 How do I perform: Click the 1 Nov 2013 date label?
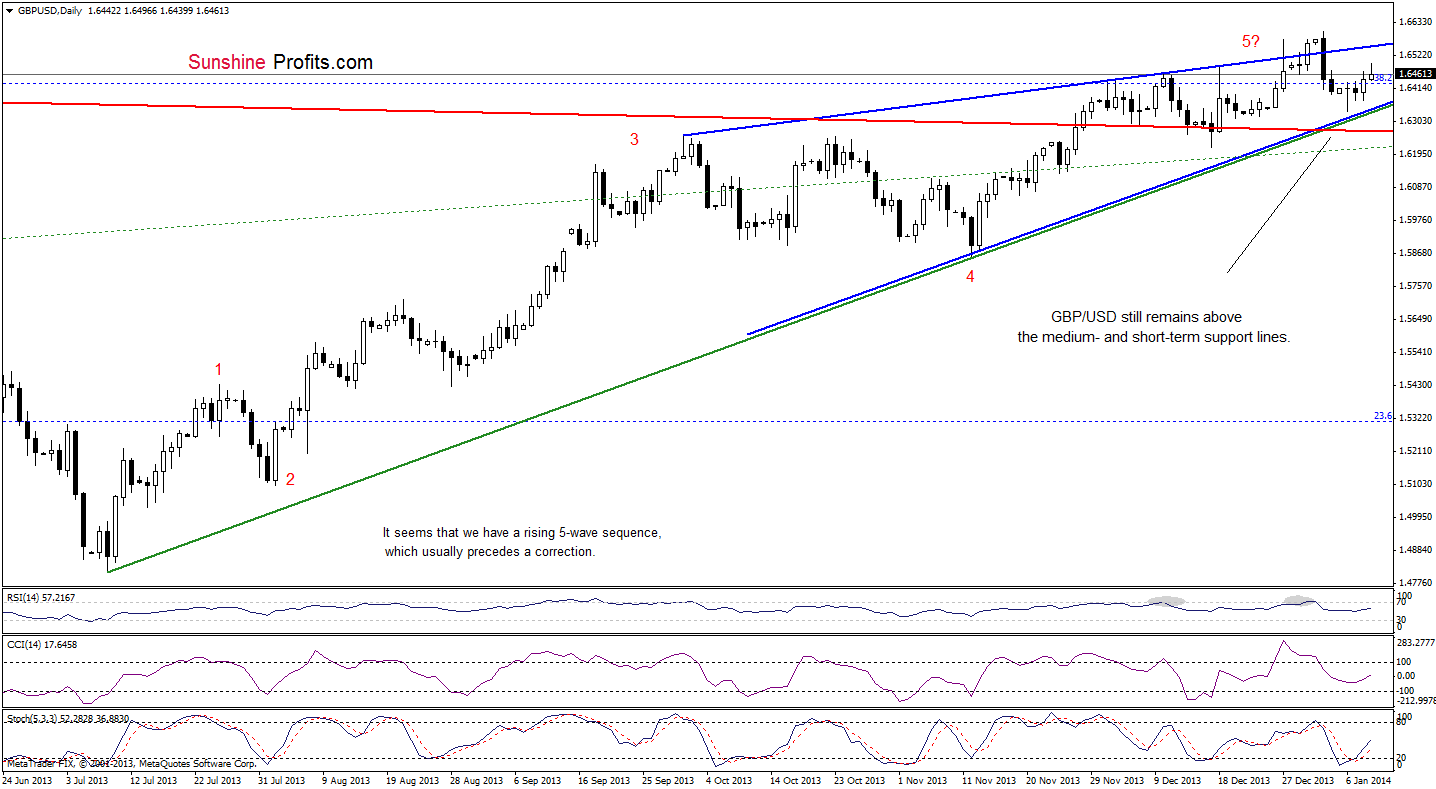920,779
